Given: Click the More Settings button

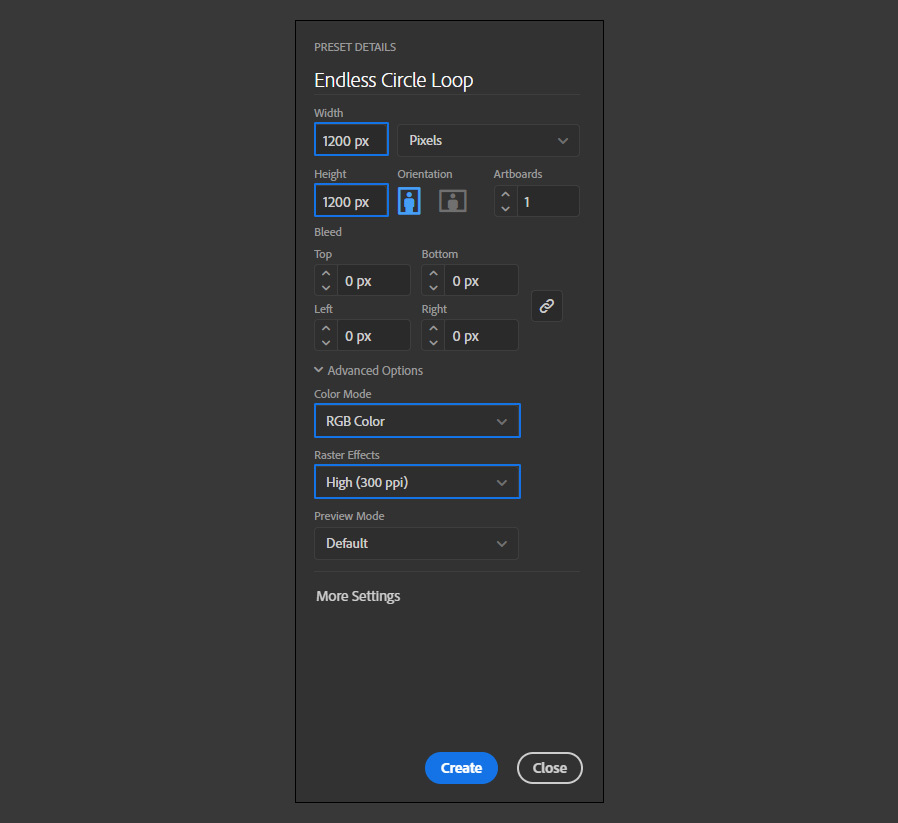Looking at the screenshot, I should click(358, 596).
